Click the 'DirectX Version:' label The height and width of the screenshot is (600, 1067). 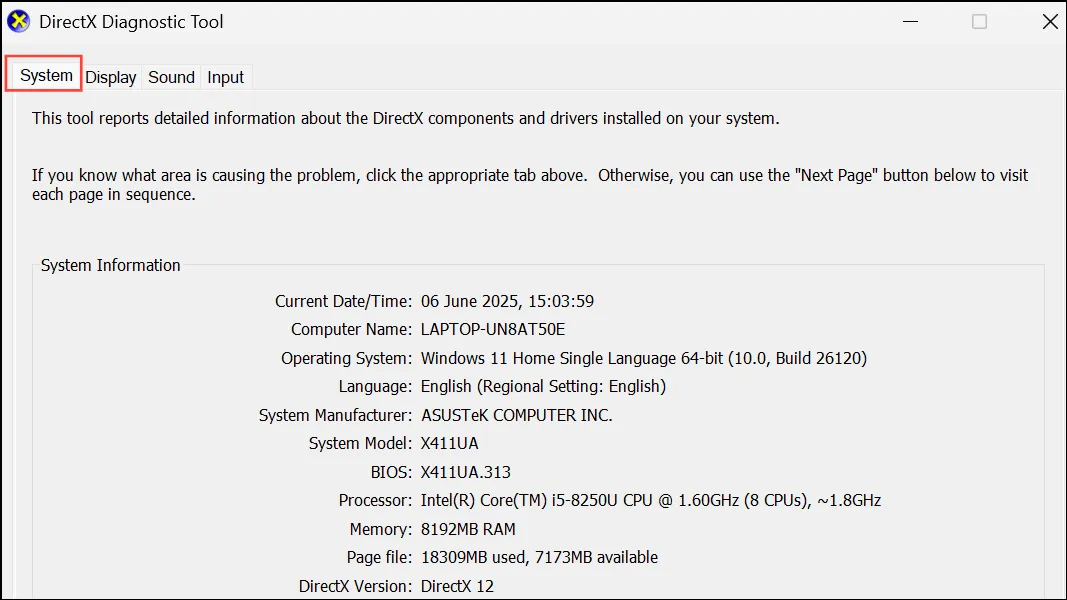coord(355,586)
